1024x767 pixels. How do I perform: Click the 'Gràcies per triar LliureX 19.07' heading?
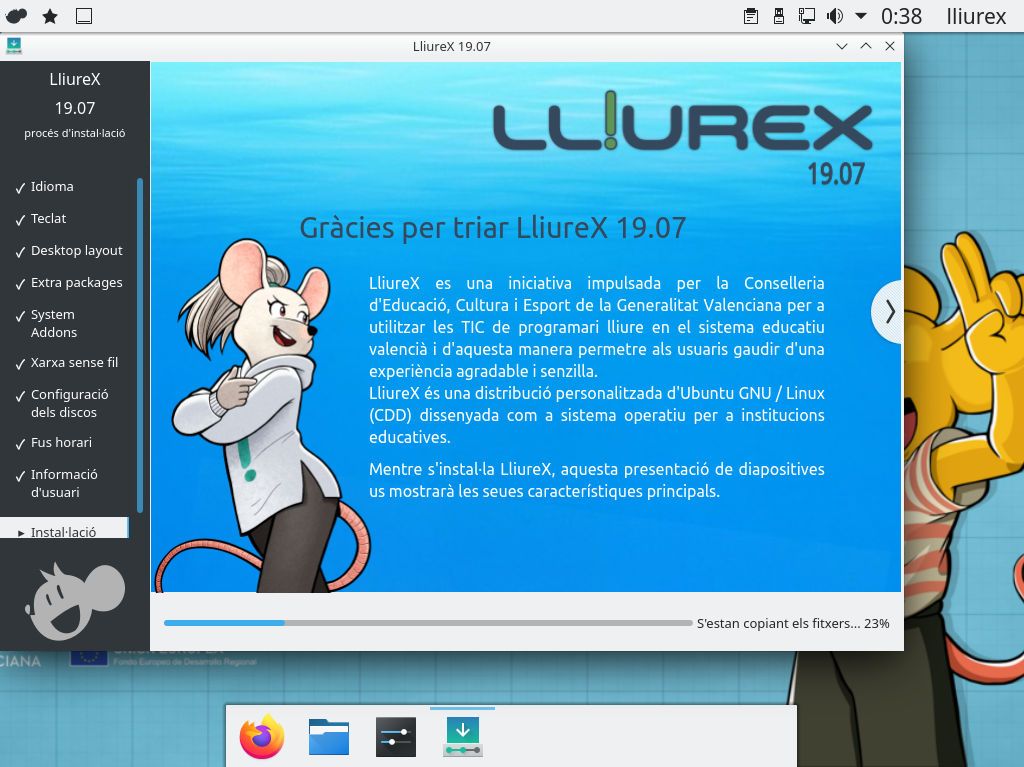click(492, 228)
